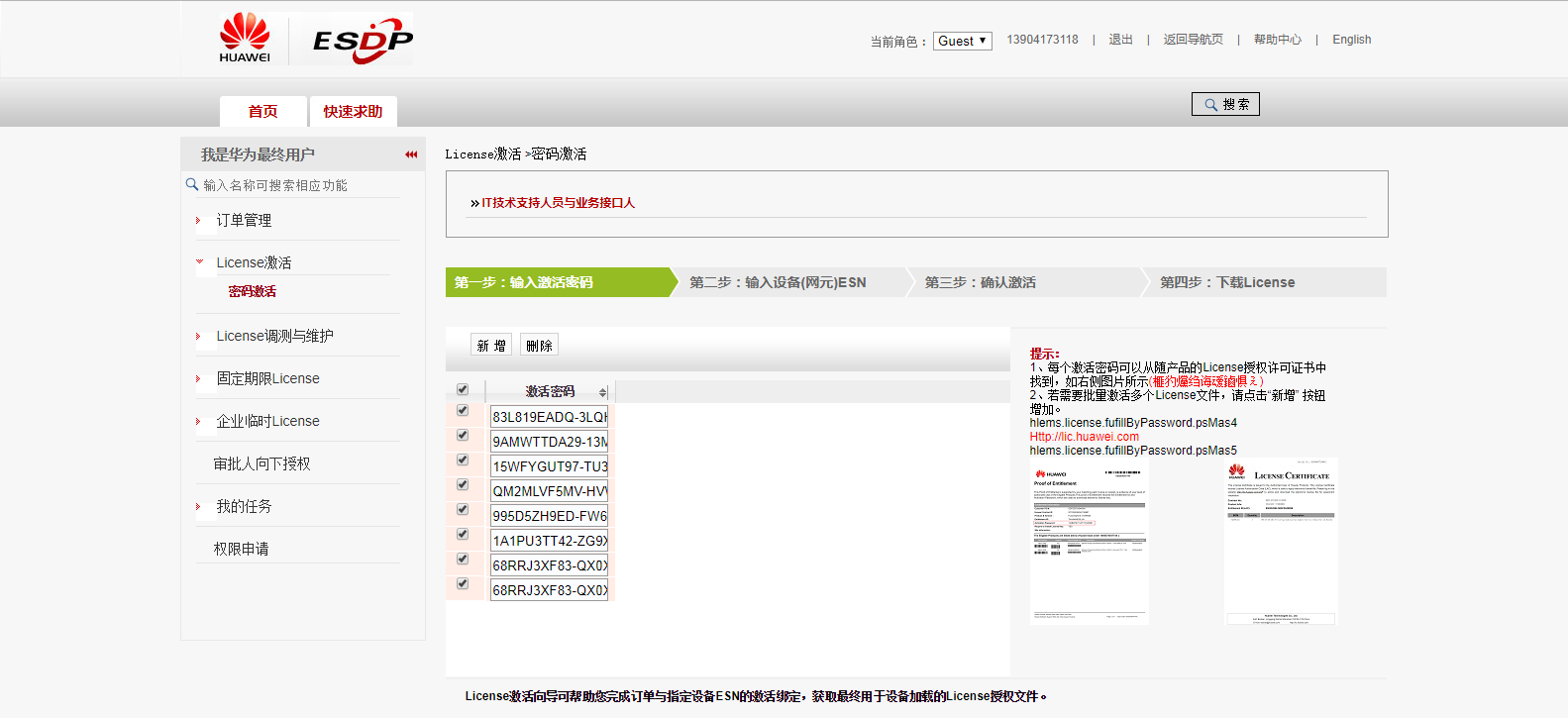
Task: Toggle the select-all checkbox in table header
Action: (463, 390)
